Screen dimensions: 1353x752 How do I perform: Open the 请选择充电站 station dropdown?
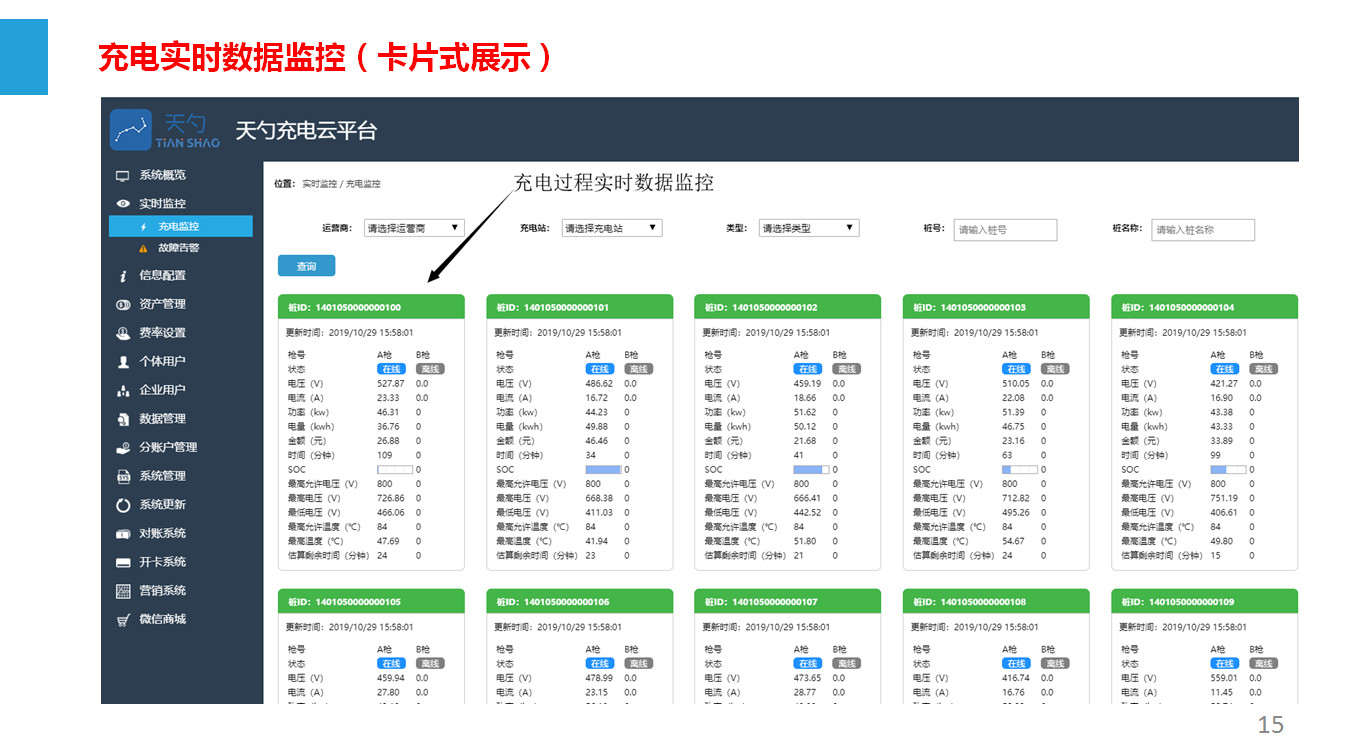click(611, 229)
